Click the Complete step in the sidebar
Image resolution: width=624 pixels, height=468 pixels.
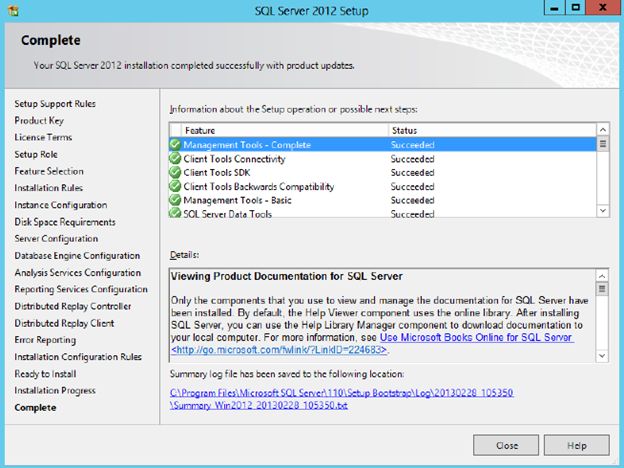click(x=35, y=408)
